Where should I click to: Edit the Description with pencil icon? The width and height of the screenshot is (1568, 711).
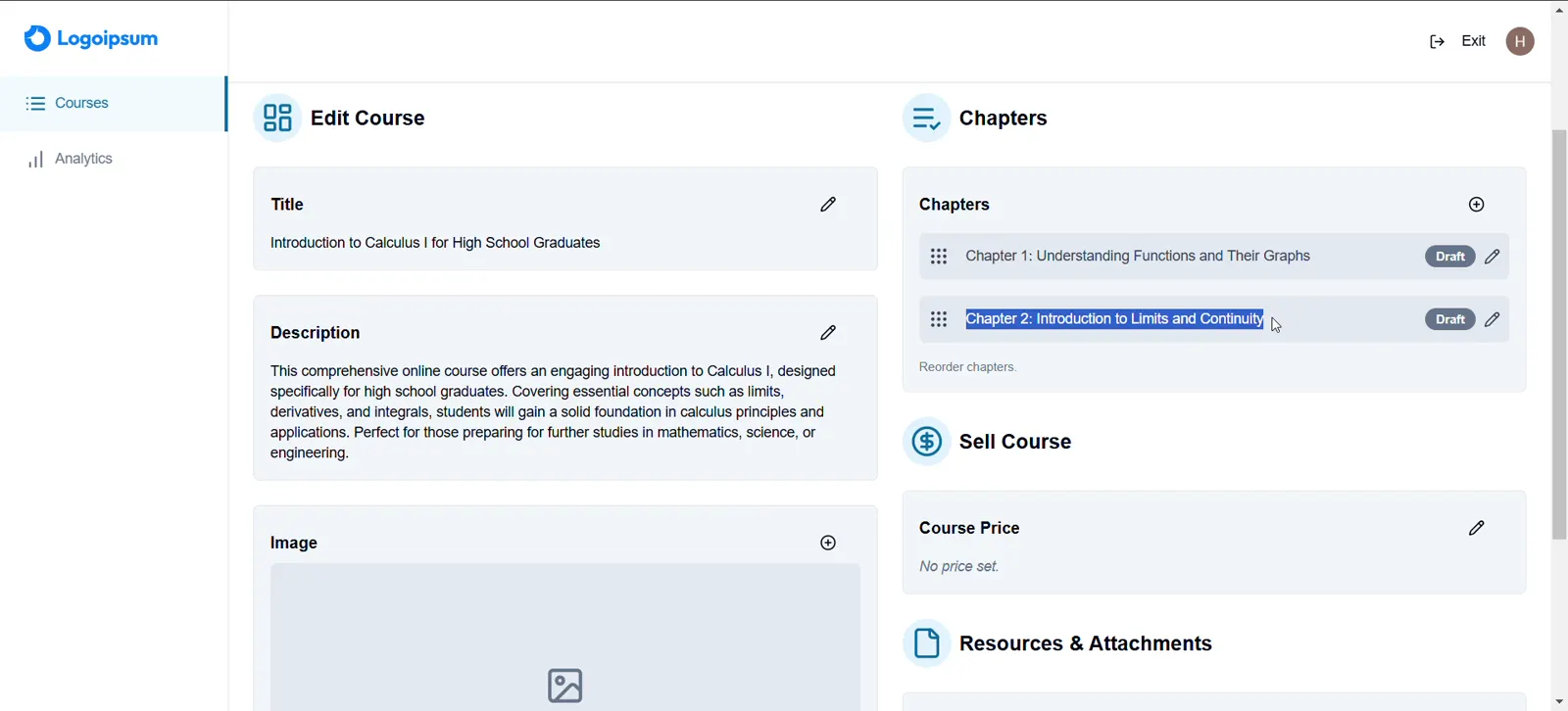828,332
